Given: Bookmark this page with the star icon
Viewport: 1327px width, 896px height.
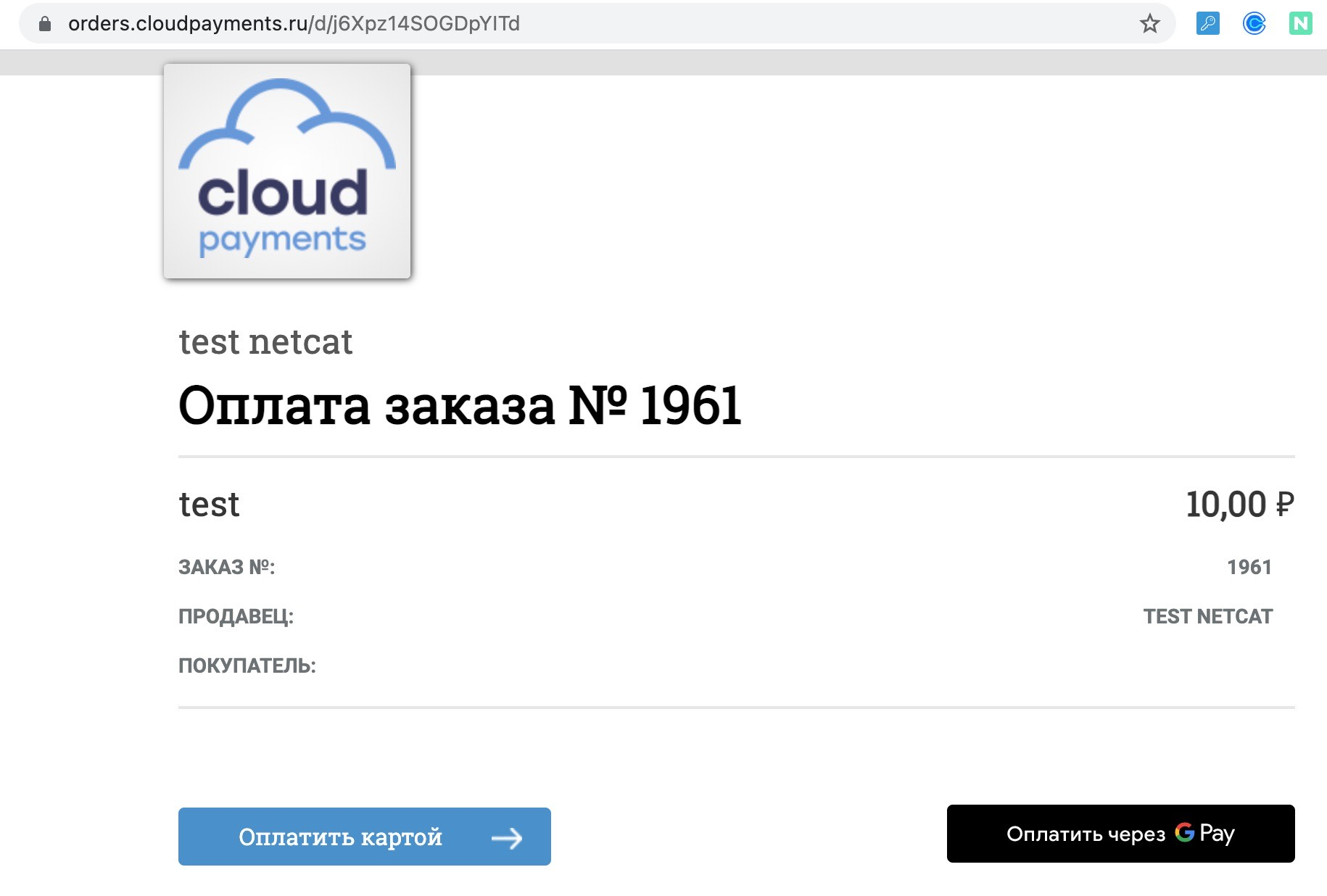Looking at the screenshot, I should click(x=1150, y=24).
